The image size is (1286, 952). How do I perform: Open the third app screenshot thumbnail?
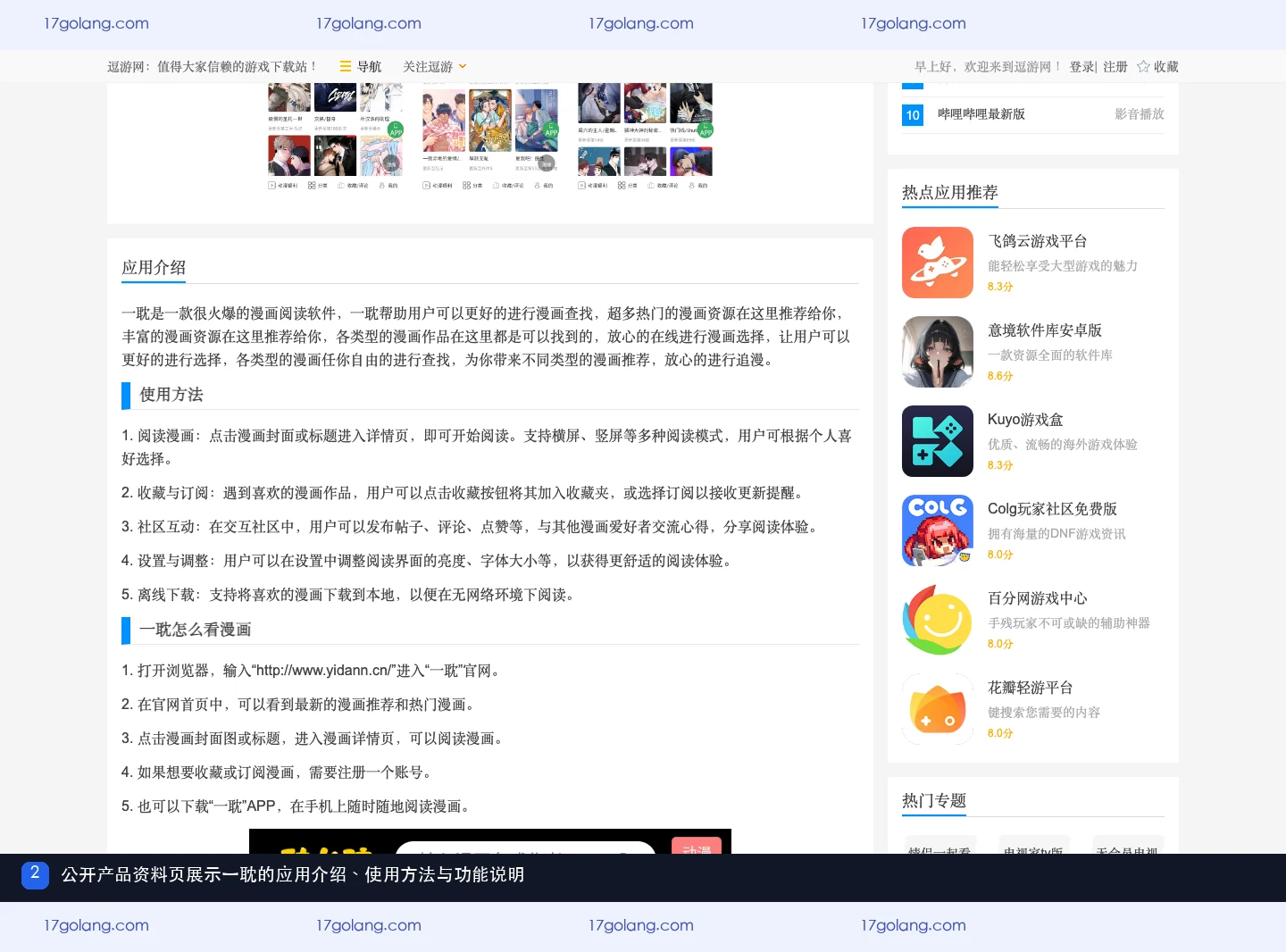click(x=645, y=137)
